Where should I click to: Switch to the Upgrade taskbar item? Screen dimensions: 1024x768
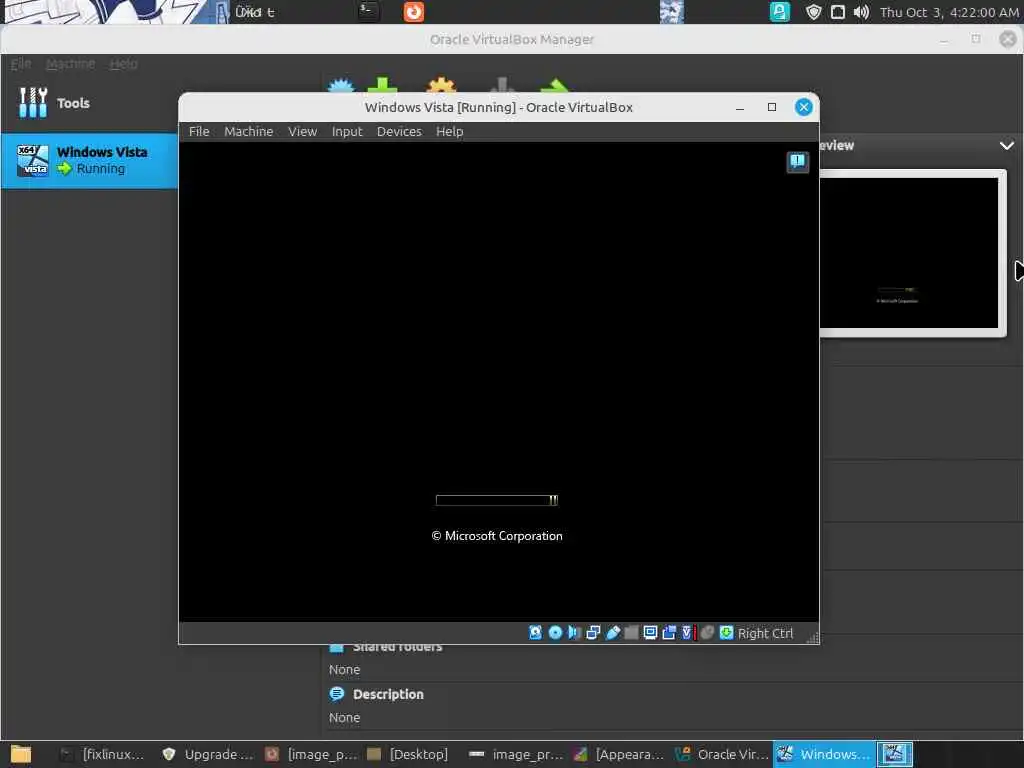208,754
